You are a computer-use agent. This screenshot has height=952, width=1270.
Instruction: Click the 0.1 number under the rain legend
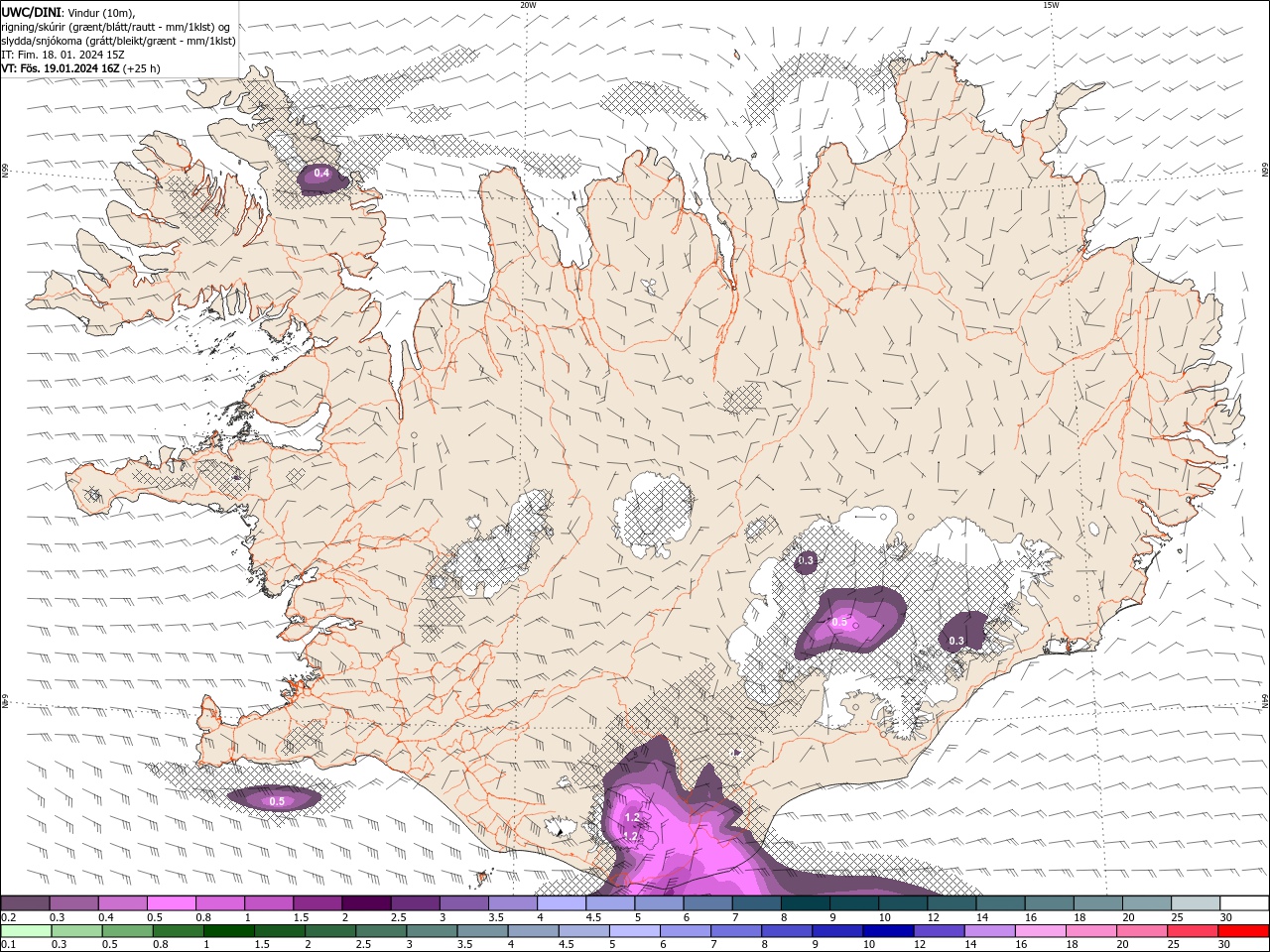tap(9, 944)
